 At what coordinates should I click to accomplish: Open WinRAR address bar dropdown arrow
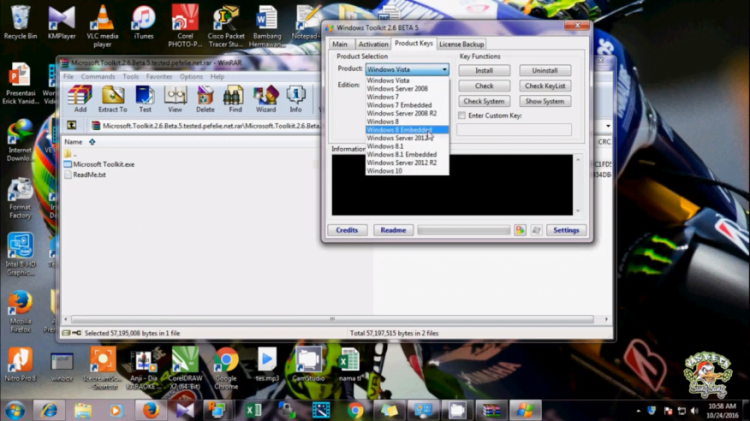coord(608,126)
